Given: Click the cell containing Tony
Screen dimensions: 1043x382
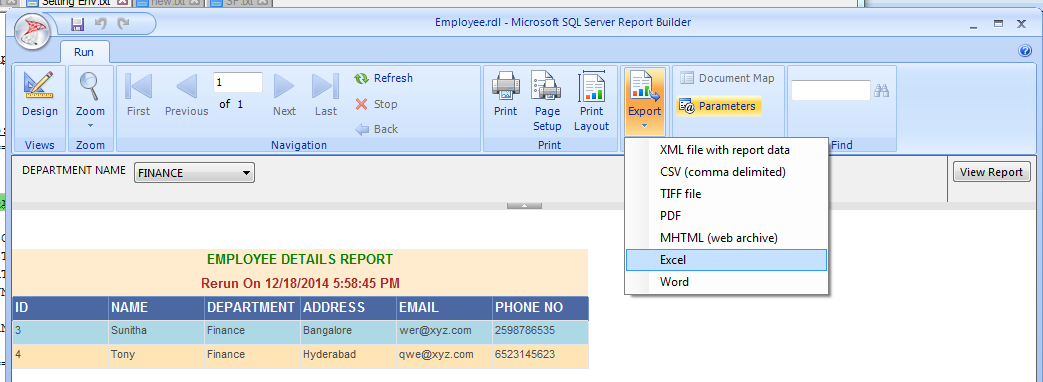Looking at the screenshot, I should [156, 355].
